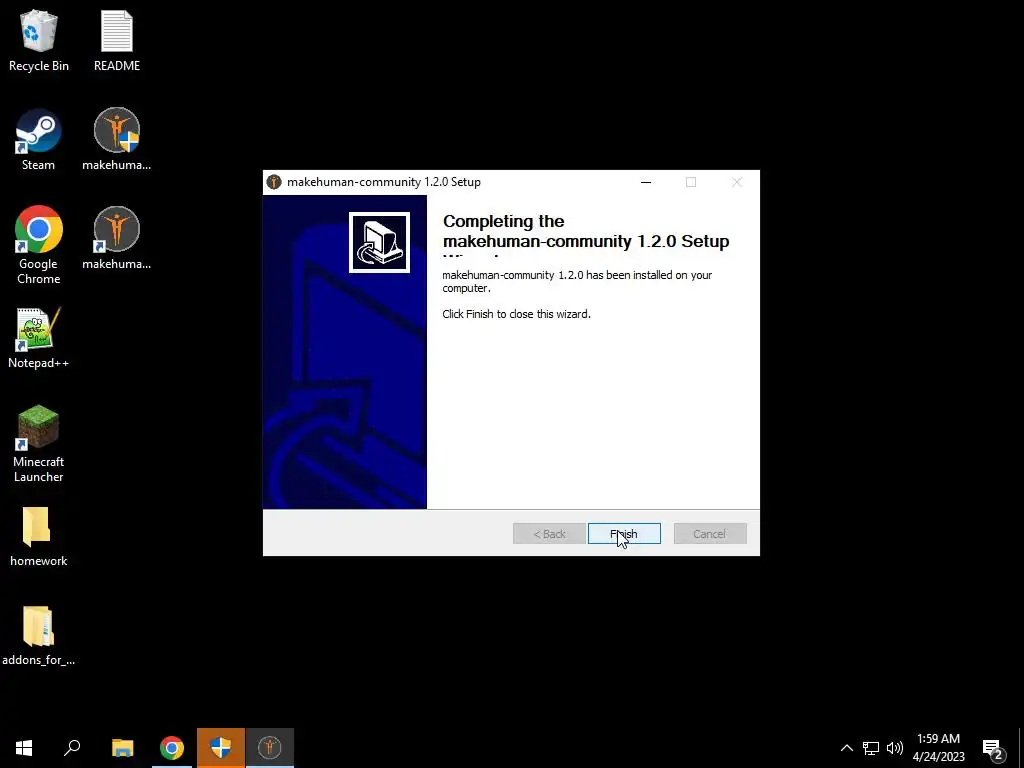Open the network status tray icon
The height and width of the screenshot is (768, 1024).
pyautogui.click(x=871, y=748)
